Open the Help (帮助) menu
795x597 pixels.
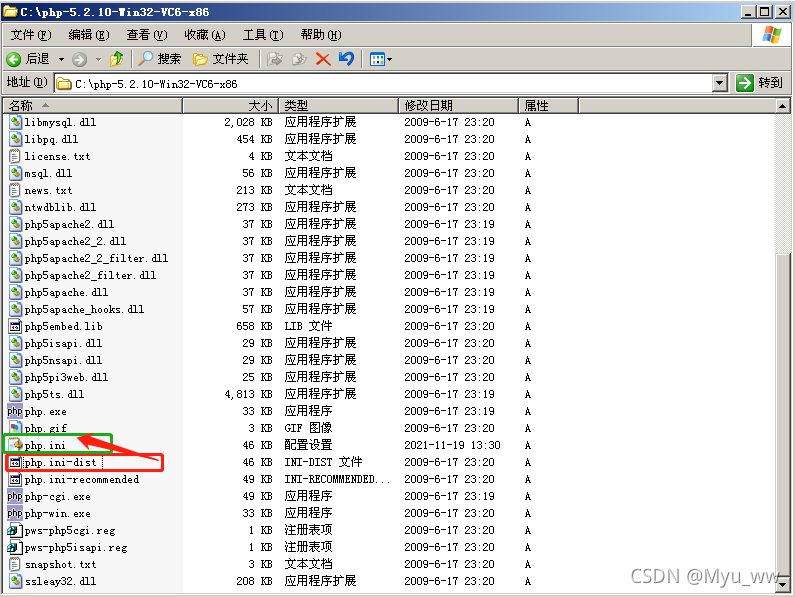320,35
